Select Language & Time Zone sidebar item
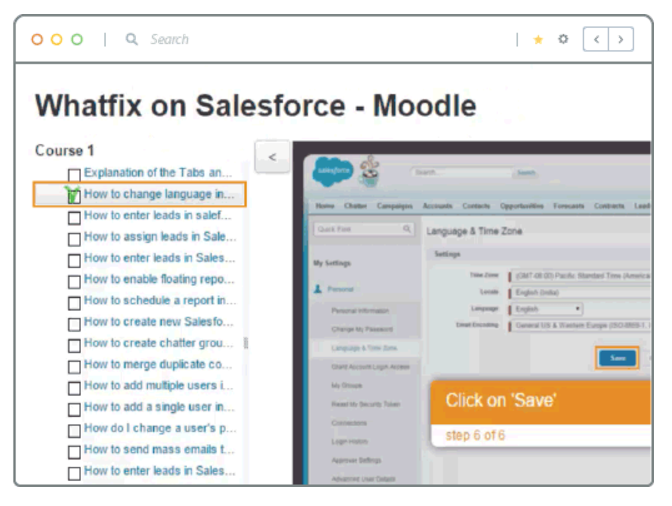Viewport: 672px width, 506px height. pyautogui.click(x=364, y=348)
